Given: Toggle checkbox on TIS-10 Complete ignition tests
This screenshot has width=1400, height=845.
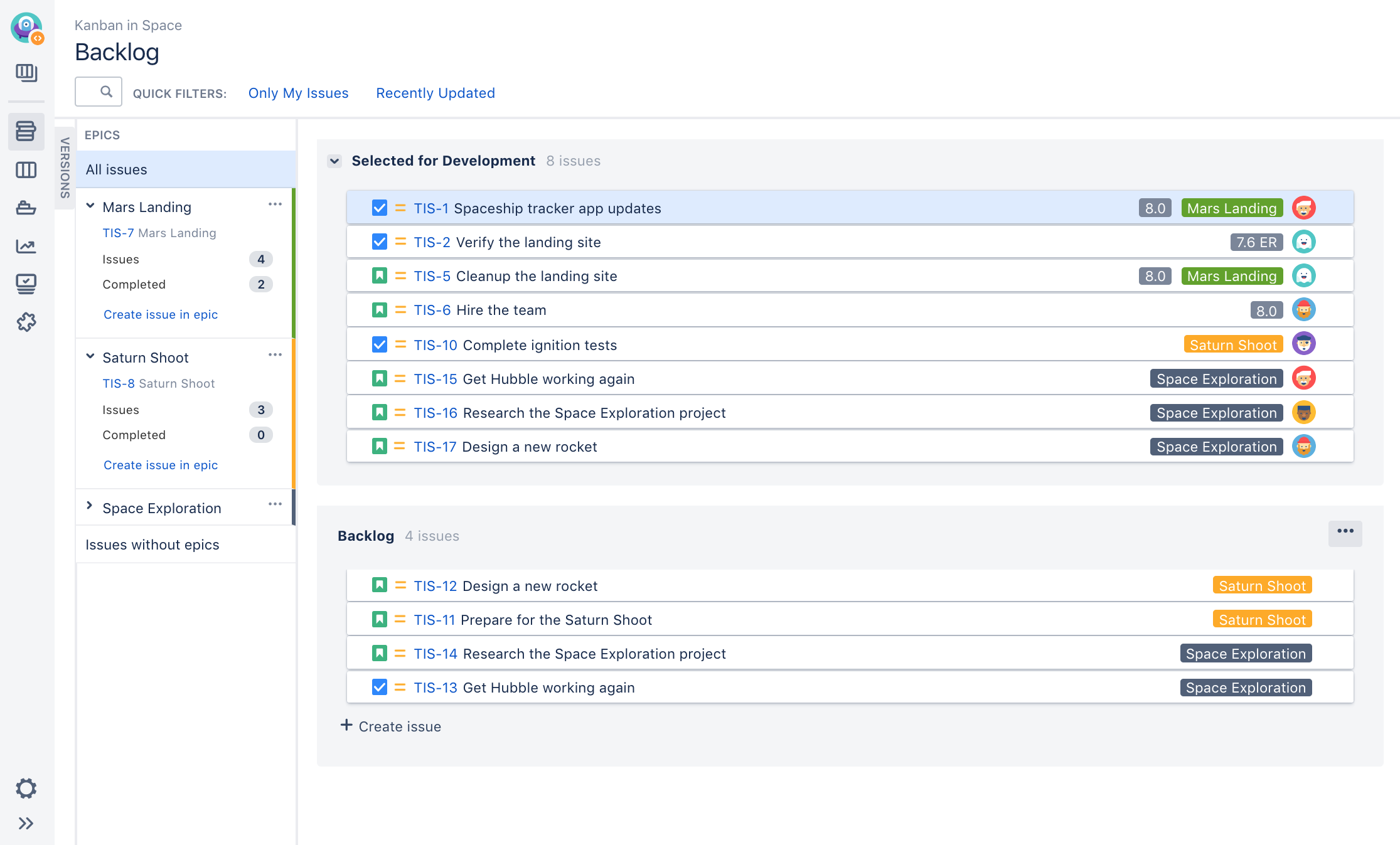Looking at the screenshot, I should pyautogui.click(x=378, y=344).
